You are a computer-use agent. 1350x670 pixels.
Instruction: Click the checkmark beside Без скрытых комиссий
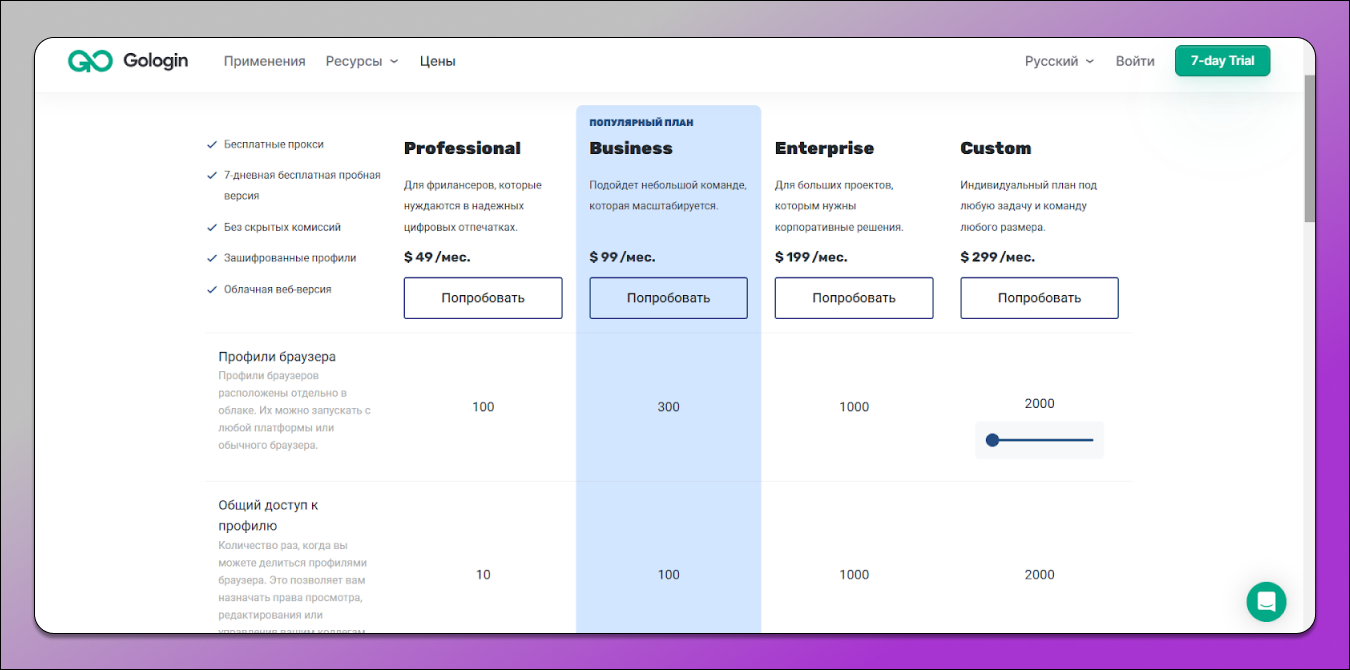pyautogui.click(x=211, y=227)
